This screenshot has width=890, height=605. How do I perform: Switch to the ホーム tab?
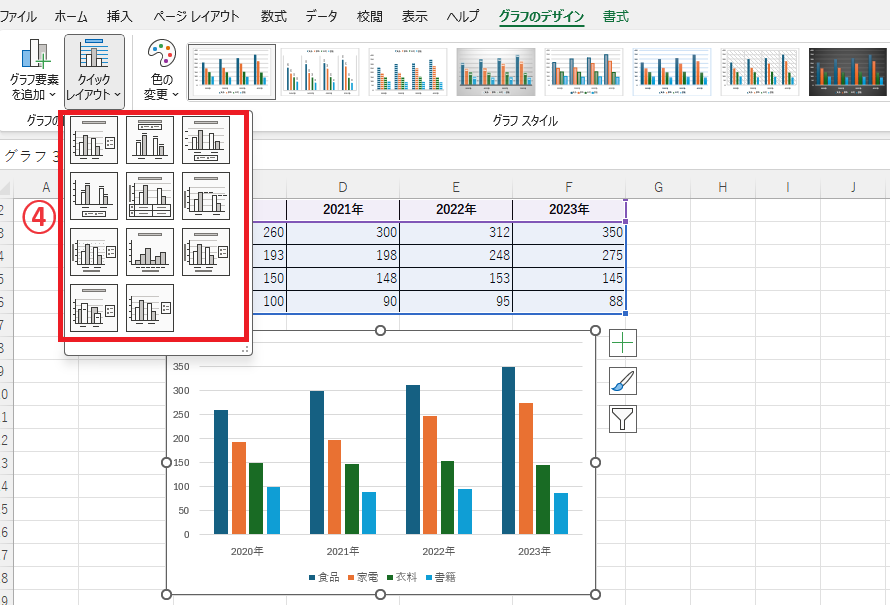(x=71, y=16)
